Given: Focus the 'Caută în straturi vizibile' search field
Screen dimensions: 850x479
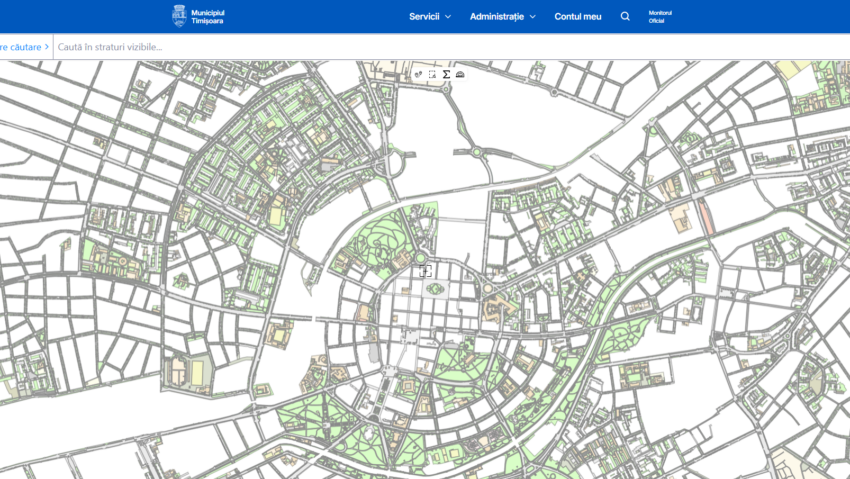Looking at the screenshot, I should [x=451, y=47].
